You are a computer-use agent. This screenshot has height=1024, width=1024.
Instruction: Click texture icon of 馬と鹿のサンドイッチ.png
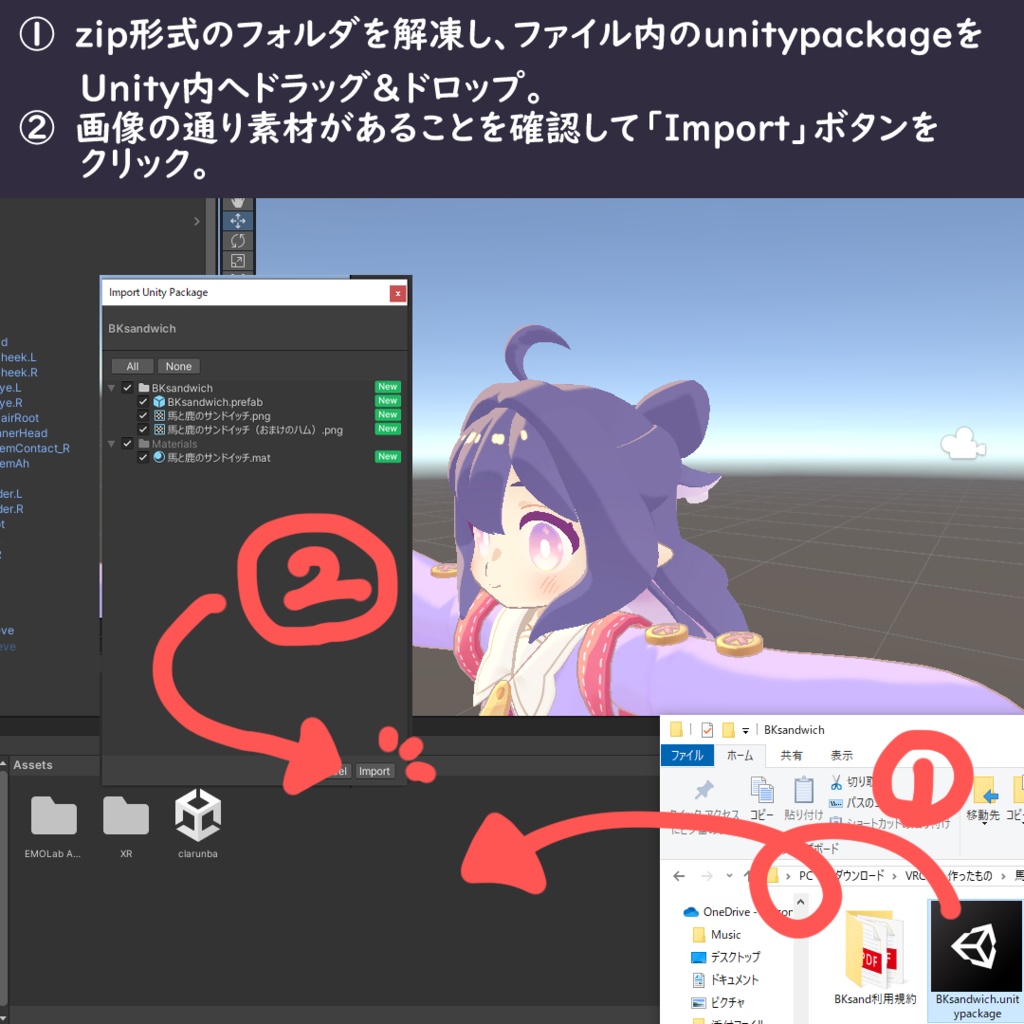click(159, 415)
